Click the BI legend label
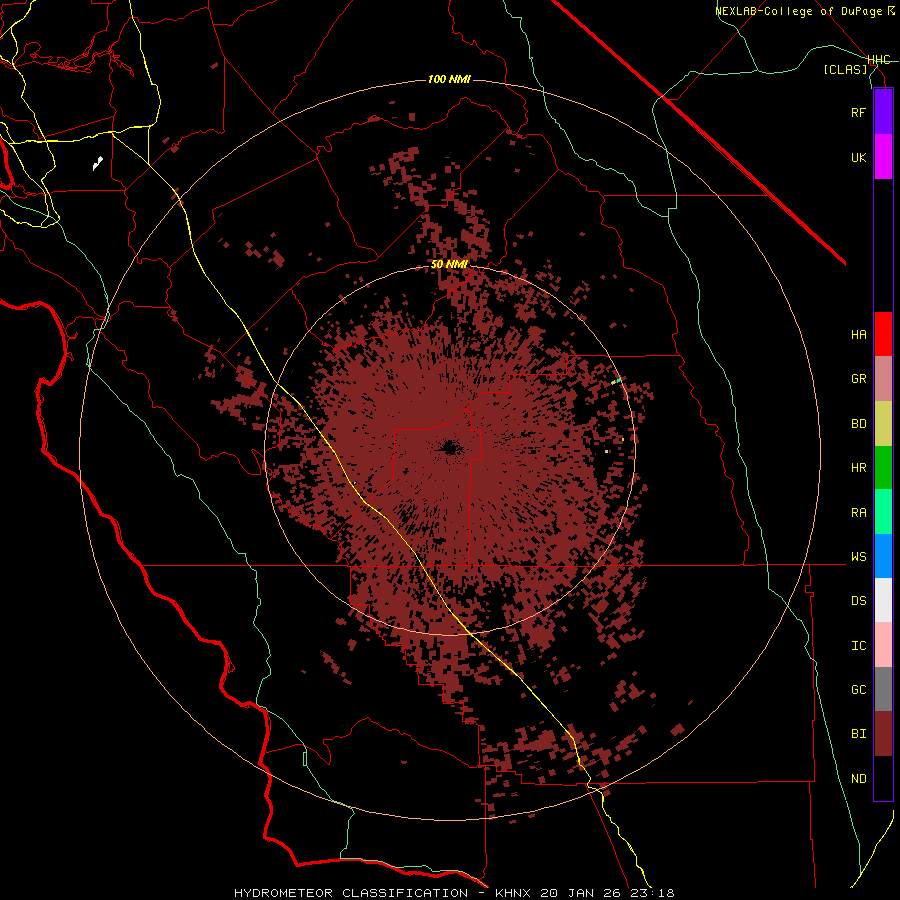Viewport: 900px width, 900px height. pos(859,734)
